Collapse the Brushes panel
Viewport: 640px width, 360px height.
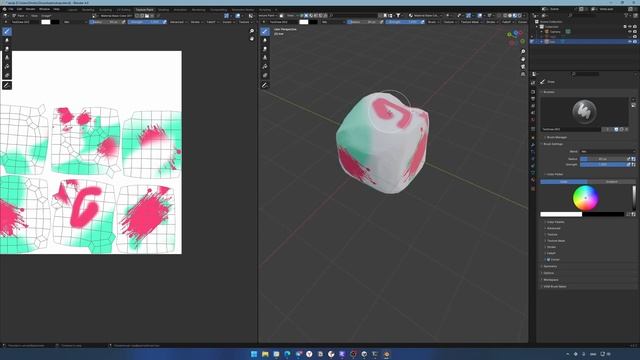coord(548,92)
